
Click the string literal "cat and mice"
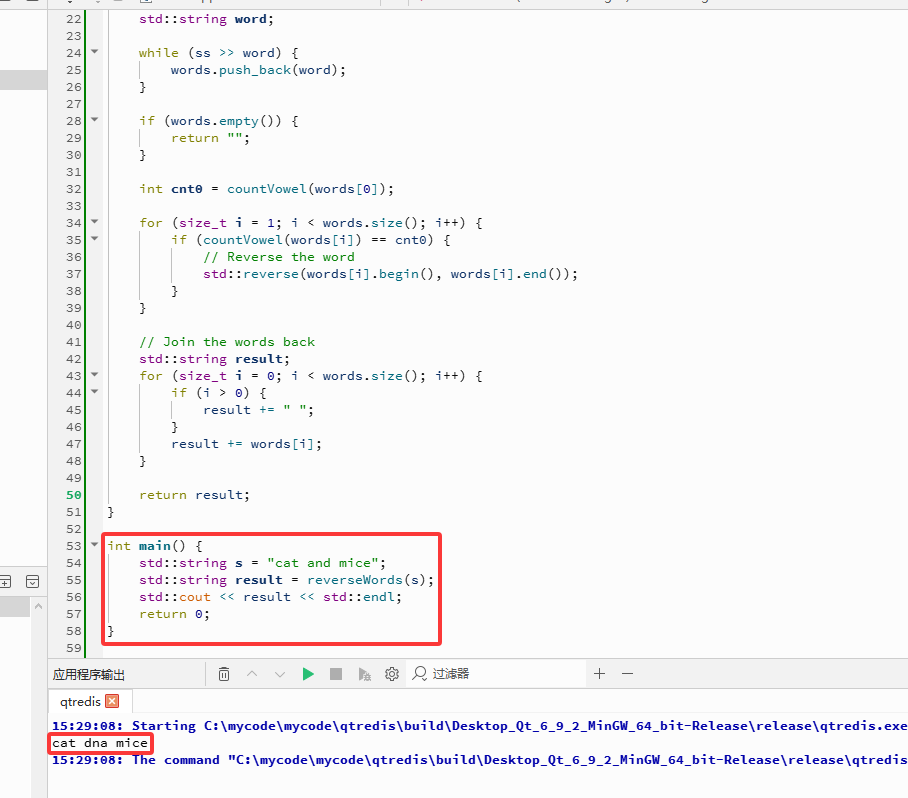(323, 563)
